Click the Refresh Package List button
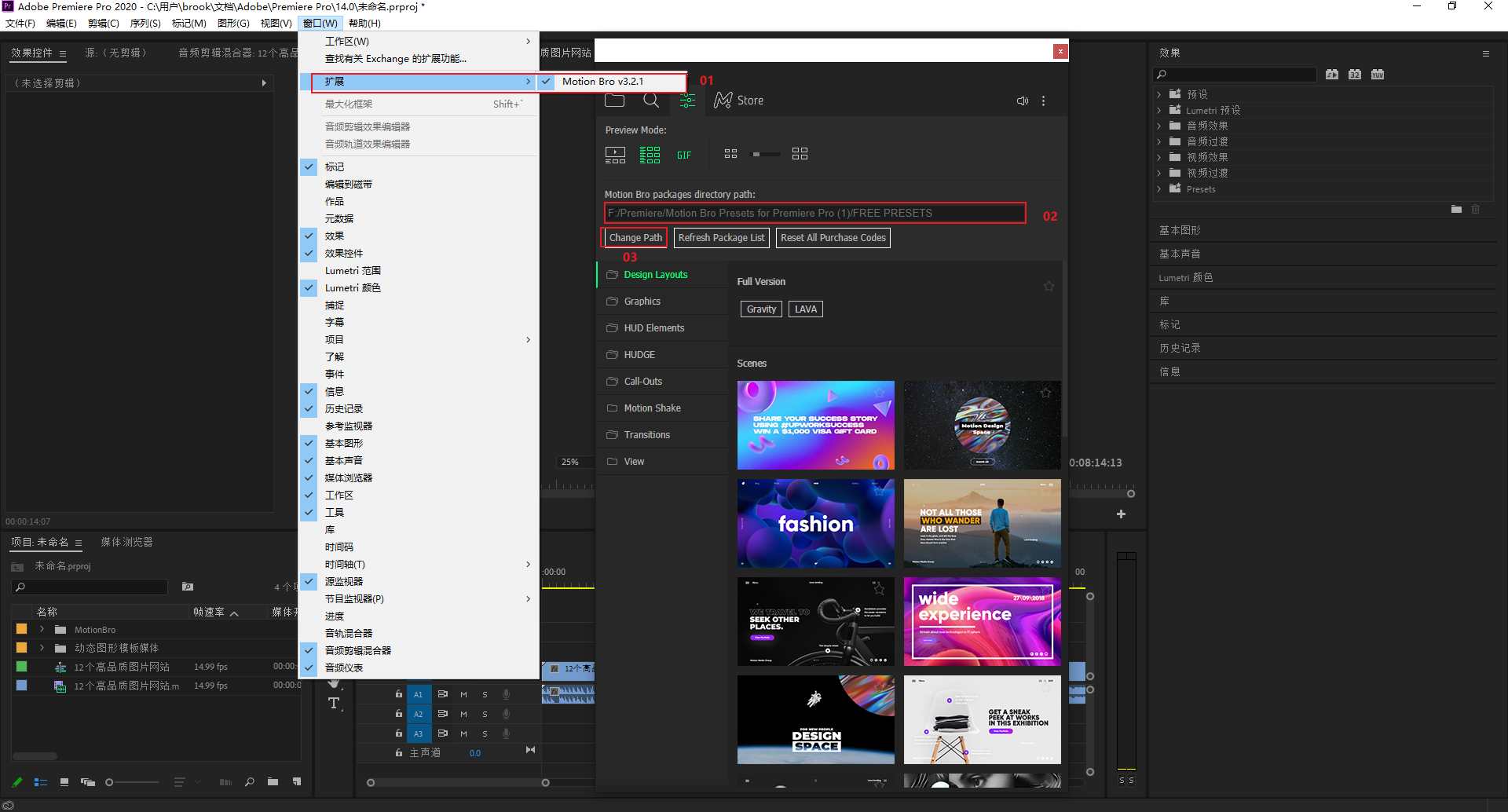This screenshot has width=1508, height=812. click(x=721, y=237)
